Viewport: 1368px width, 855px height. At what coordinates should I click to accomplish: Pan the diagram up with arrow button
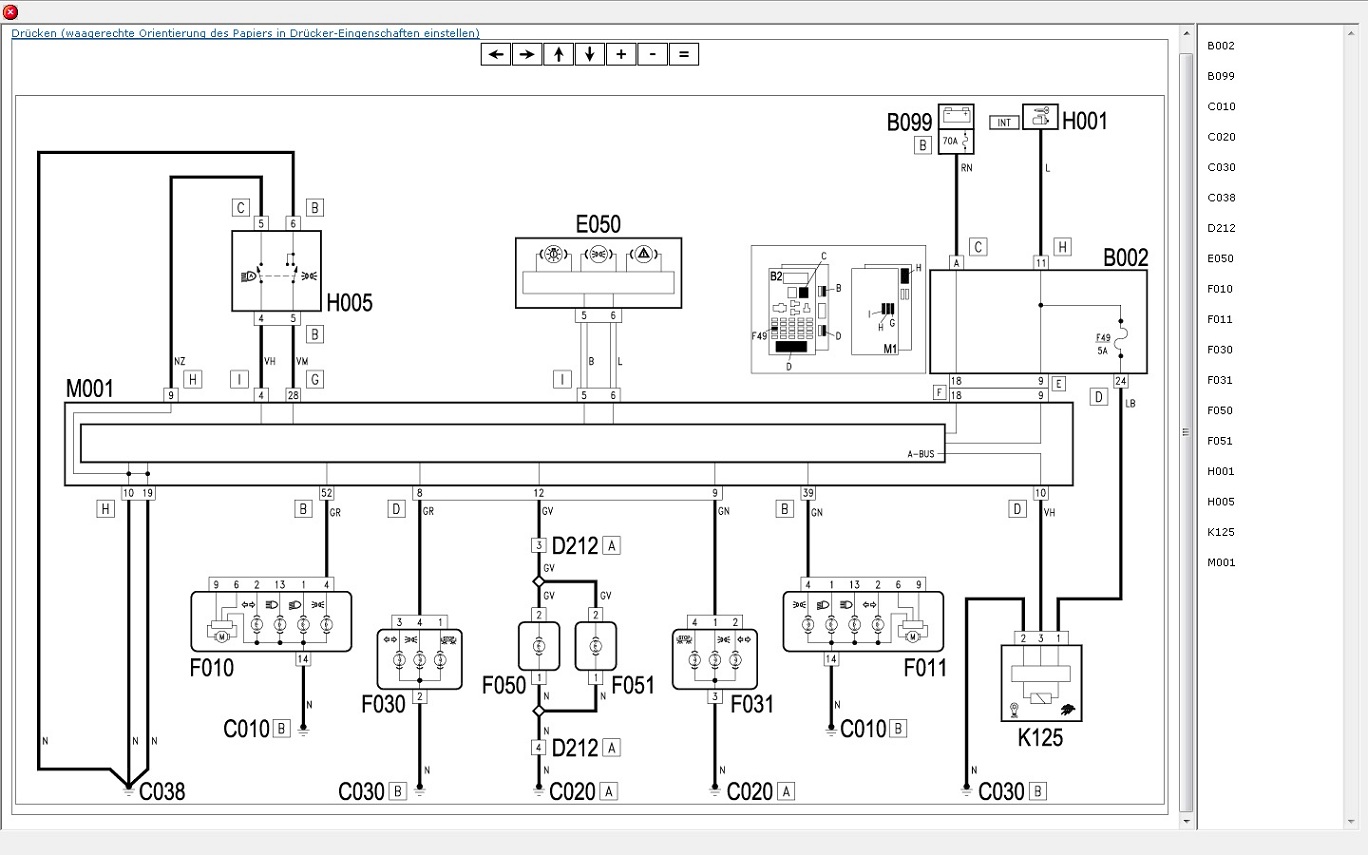tap(558, 54)
